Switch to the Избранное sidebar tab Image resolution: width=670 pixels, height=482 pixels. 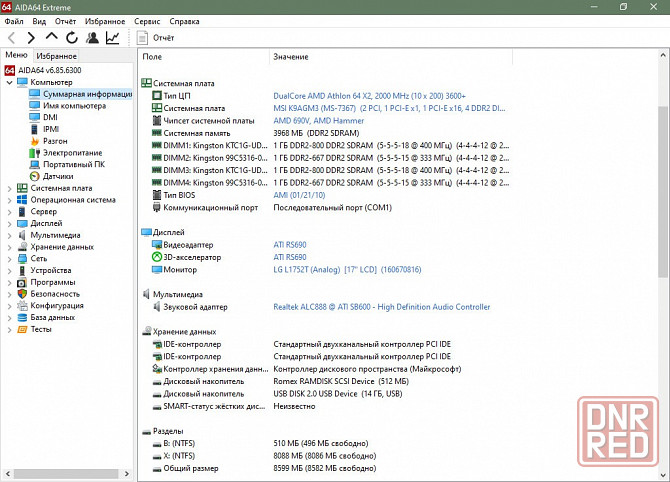click(x=56, y=56)
